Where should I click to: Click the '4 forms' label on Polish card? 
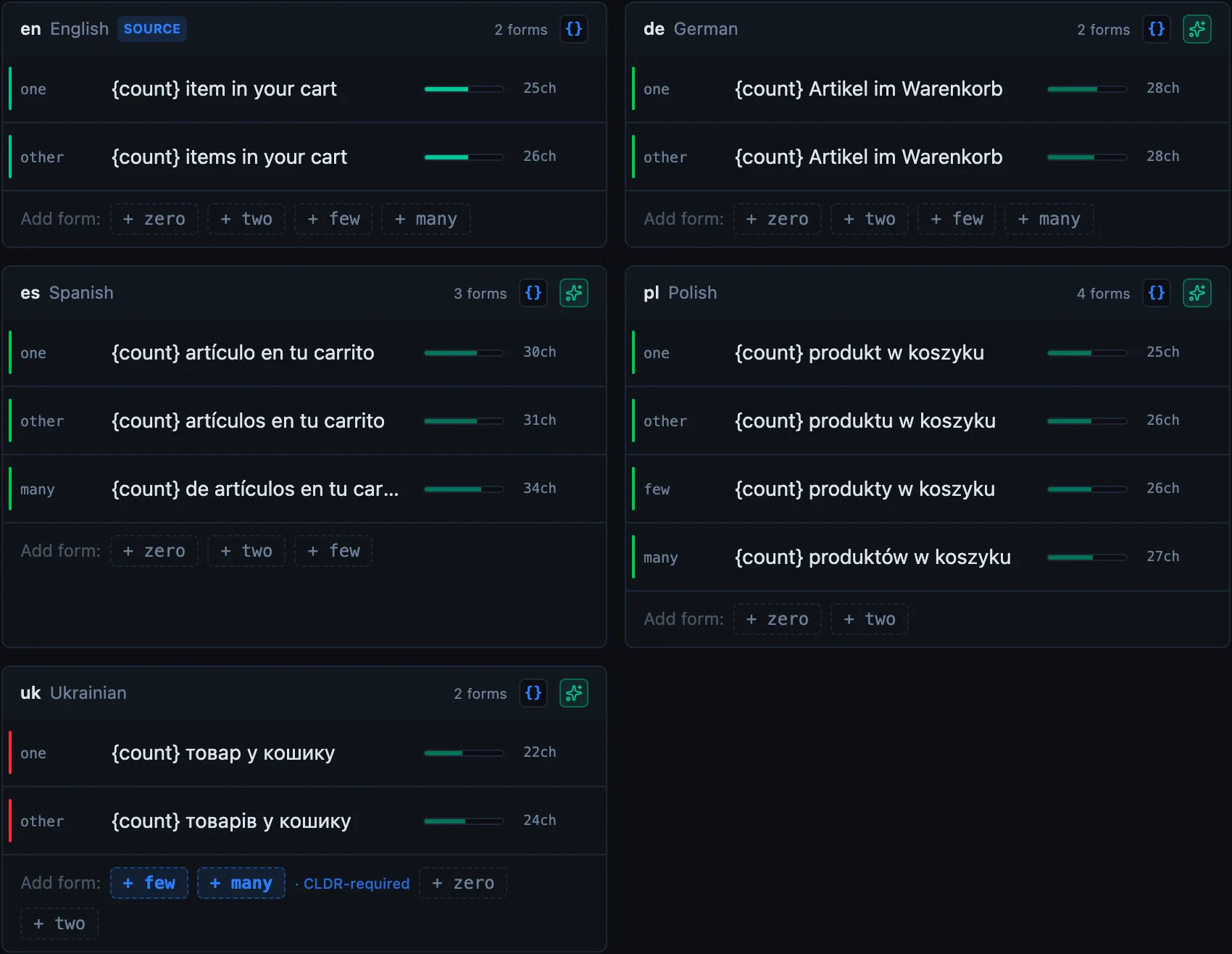point(1103,293)
